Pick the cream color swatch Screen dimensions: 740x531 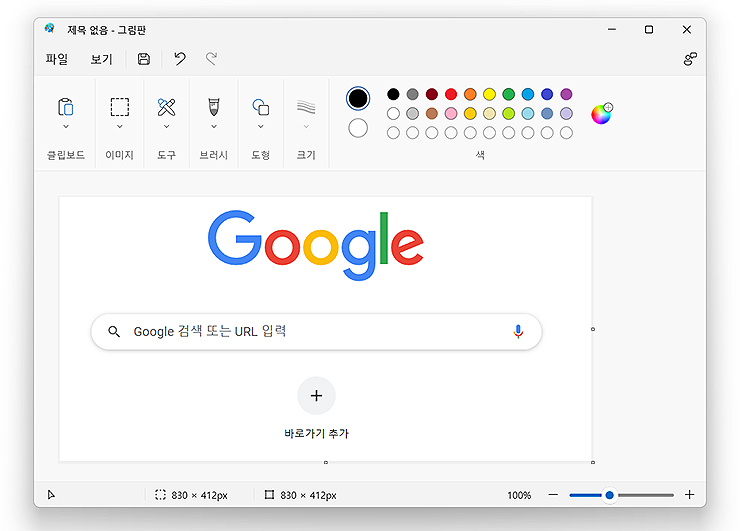pyautogui.click(x=489, y=113)
